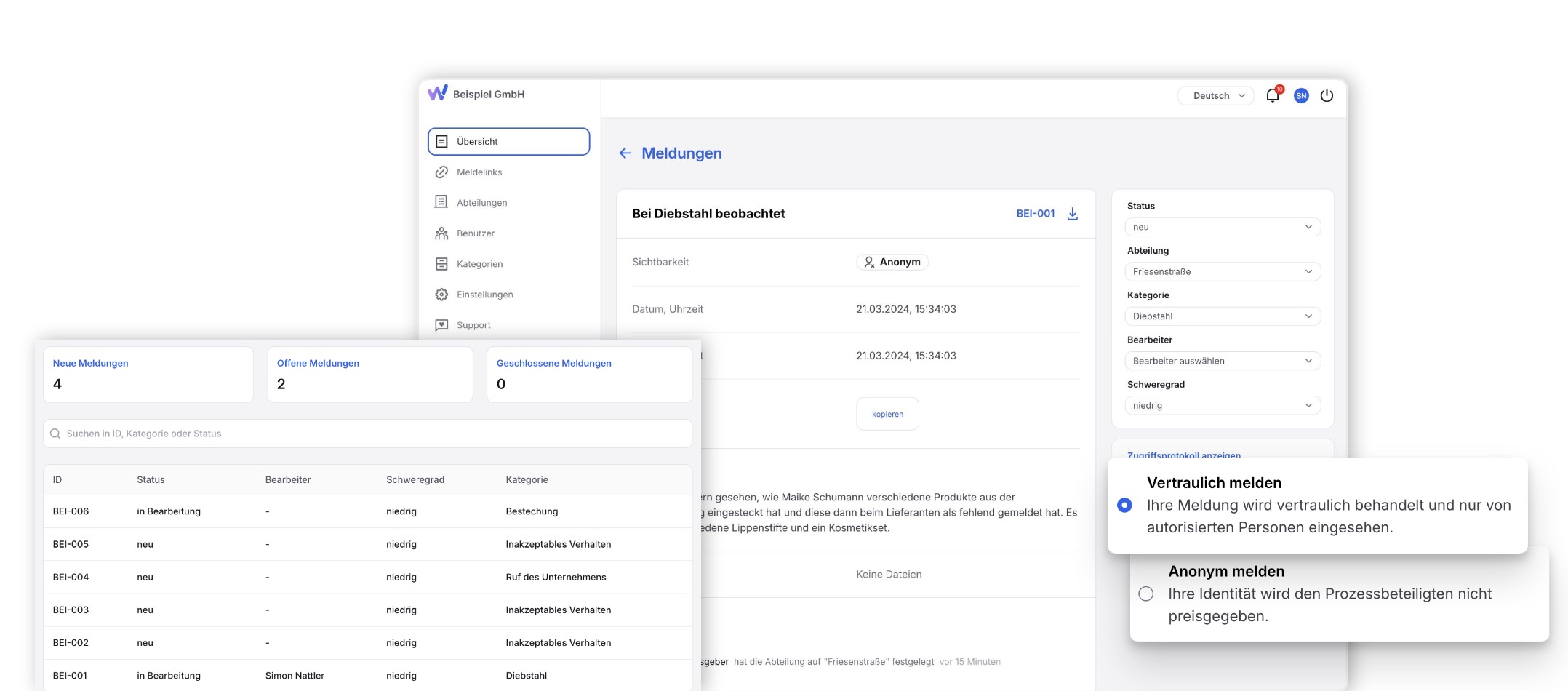Go to Kategorien in the sidebar
Image resolution: width=1568 pixels, height=691 pixels.
pos(479,264)
